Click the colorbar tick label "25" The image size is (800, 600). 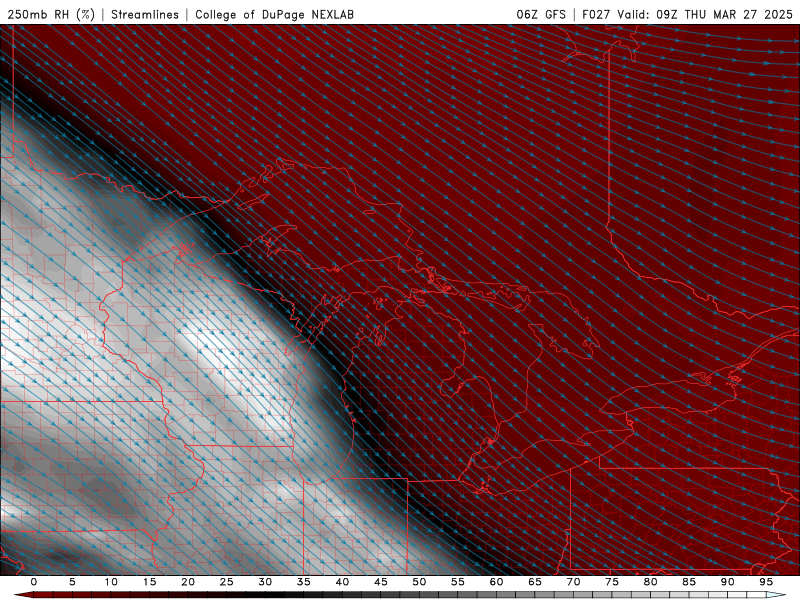[x=227, y=582]
